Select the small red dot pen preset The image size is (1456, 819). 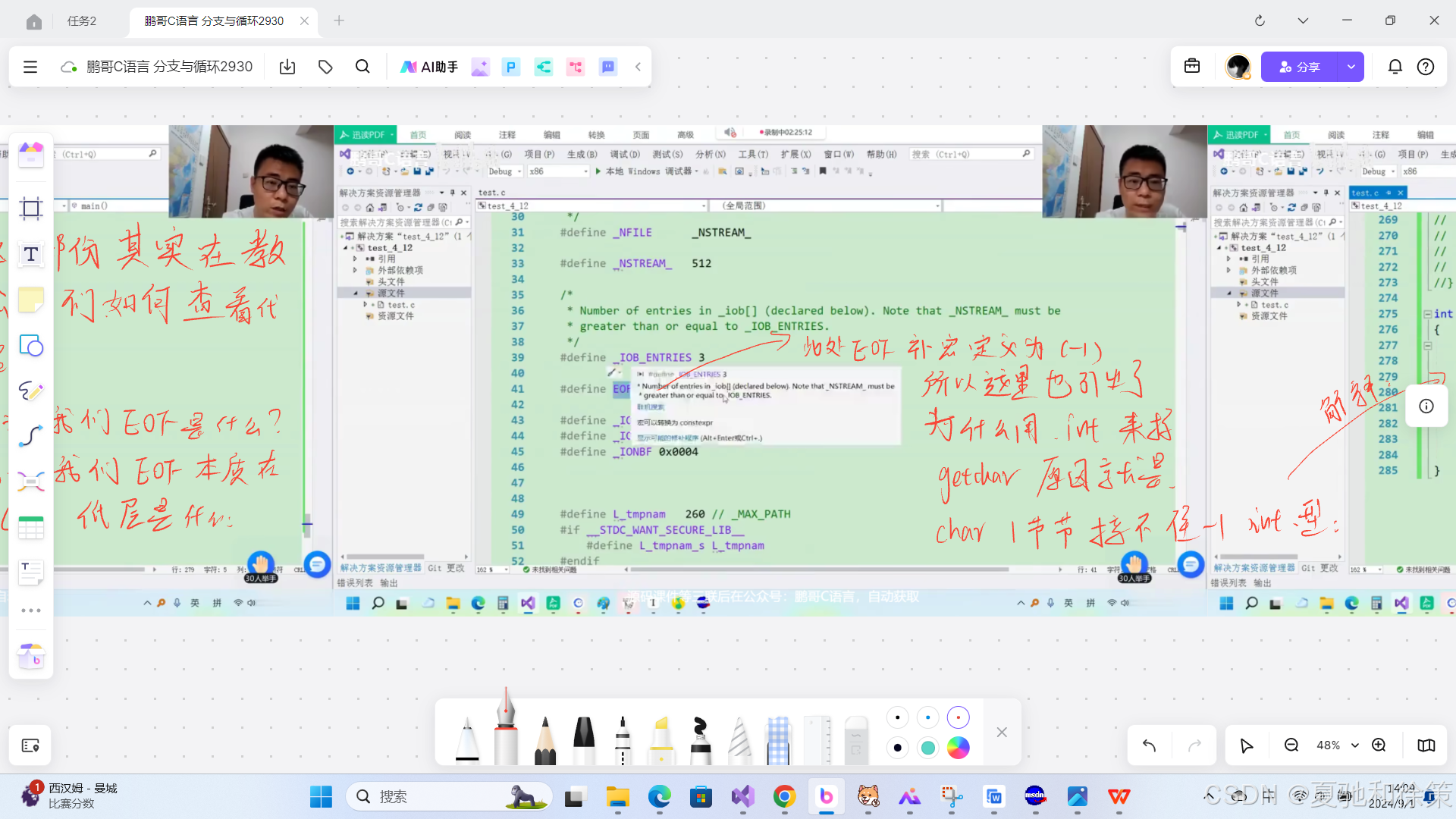point(958,717)
